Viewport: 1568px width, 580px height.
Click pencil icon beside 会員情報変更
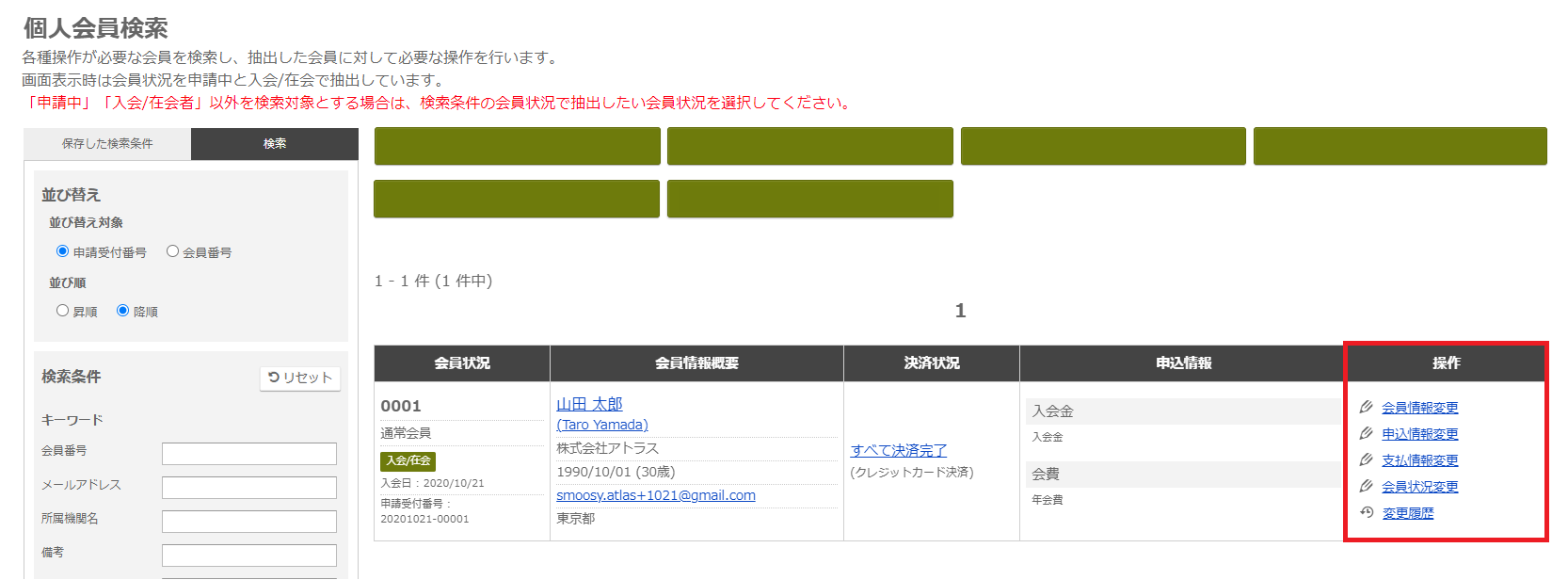(x=1366, y=408)
